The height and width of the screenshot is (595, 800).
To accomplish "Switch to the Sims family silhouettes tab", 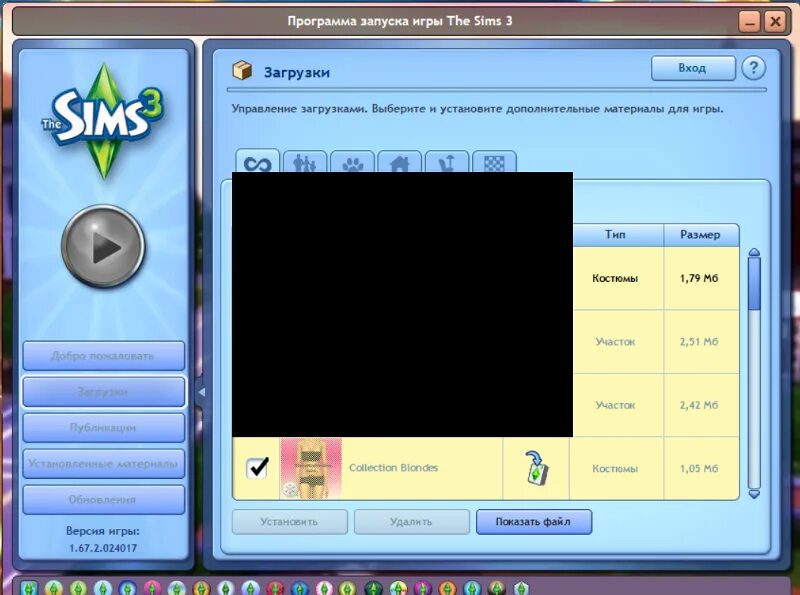I will click(x=305, y=162).
